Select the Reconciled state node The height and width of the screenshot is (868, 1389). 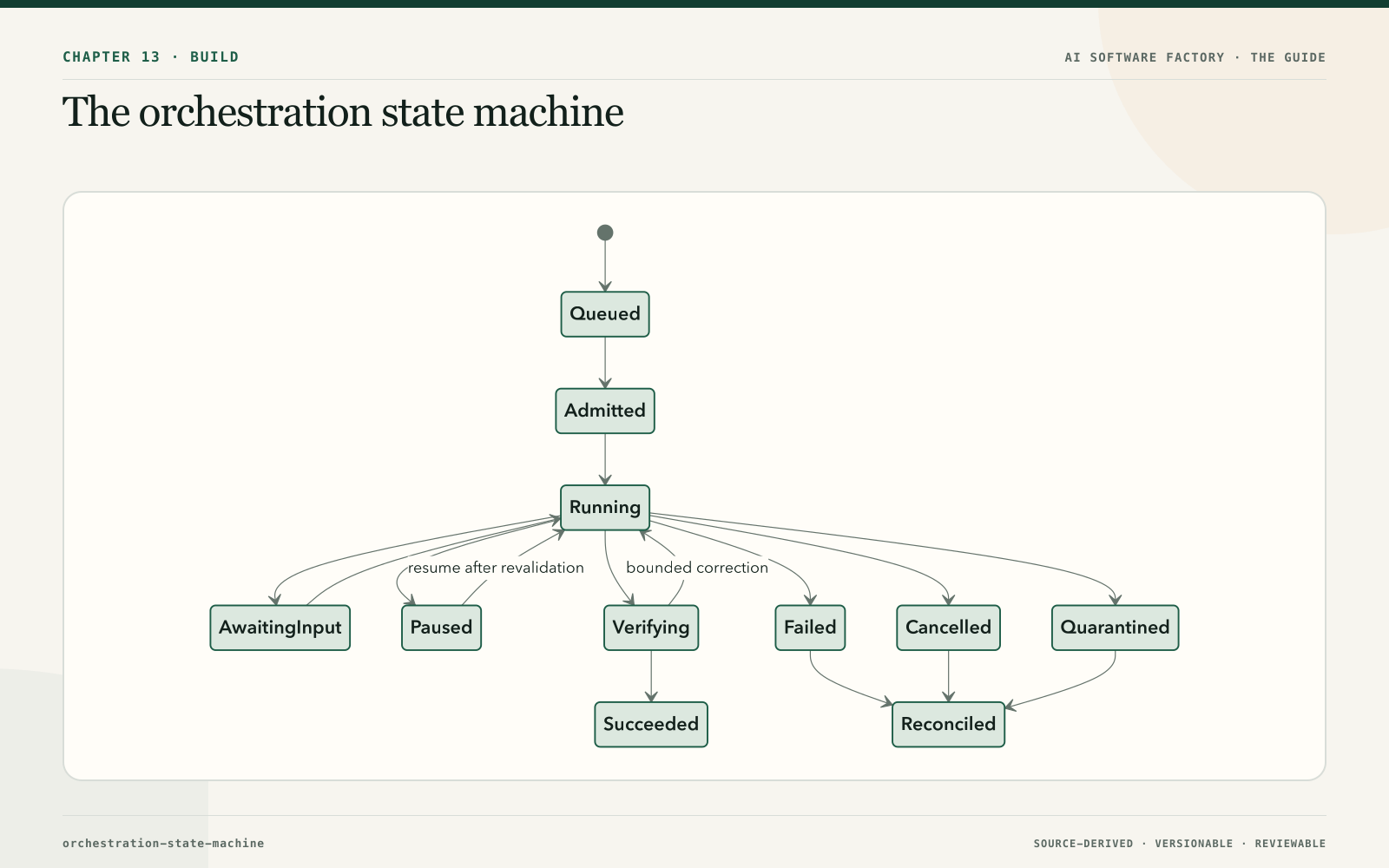coord(948,725)
